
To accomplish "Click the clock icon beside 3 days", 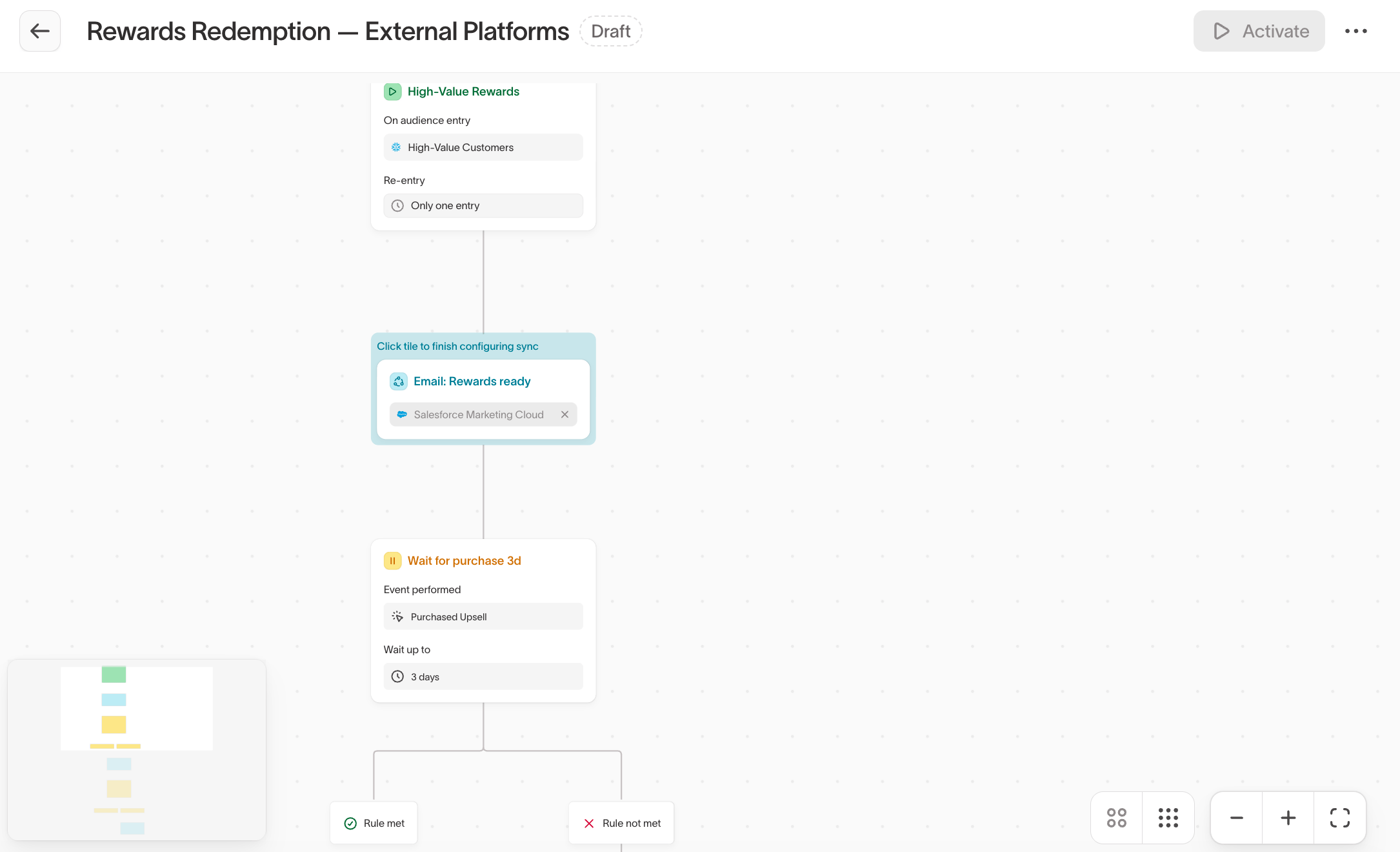I will [397, 676].
